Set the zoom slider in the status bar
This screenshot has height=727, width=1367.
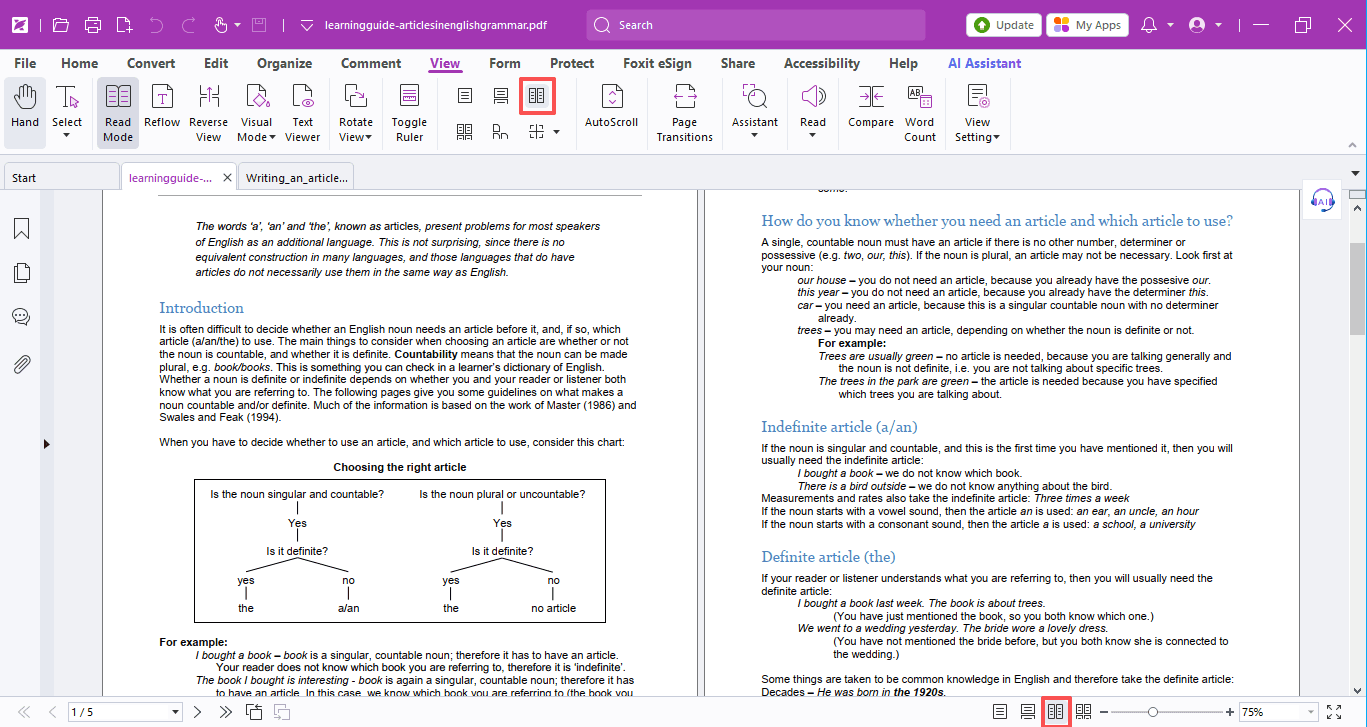coord(1153,712)
